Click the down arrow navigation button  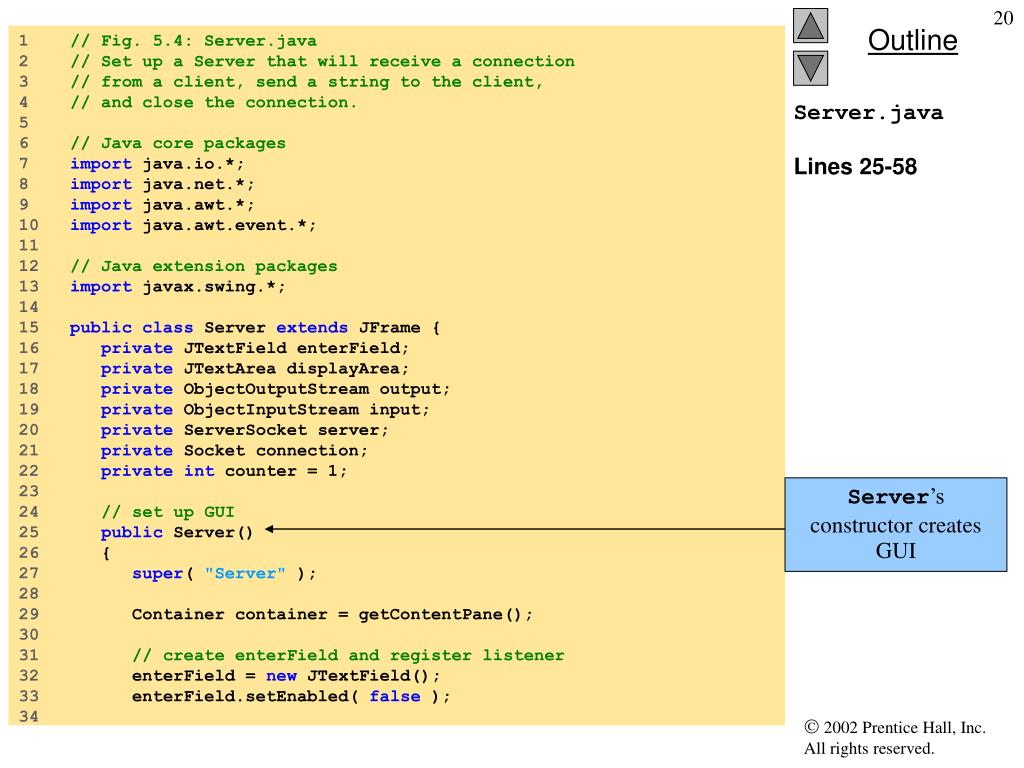810,69
